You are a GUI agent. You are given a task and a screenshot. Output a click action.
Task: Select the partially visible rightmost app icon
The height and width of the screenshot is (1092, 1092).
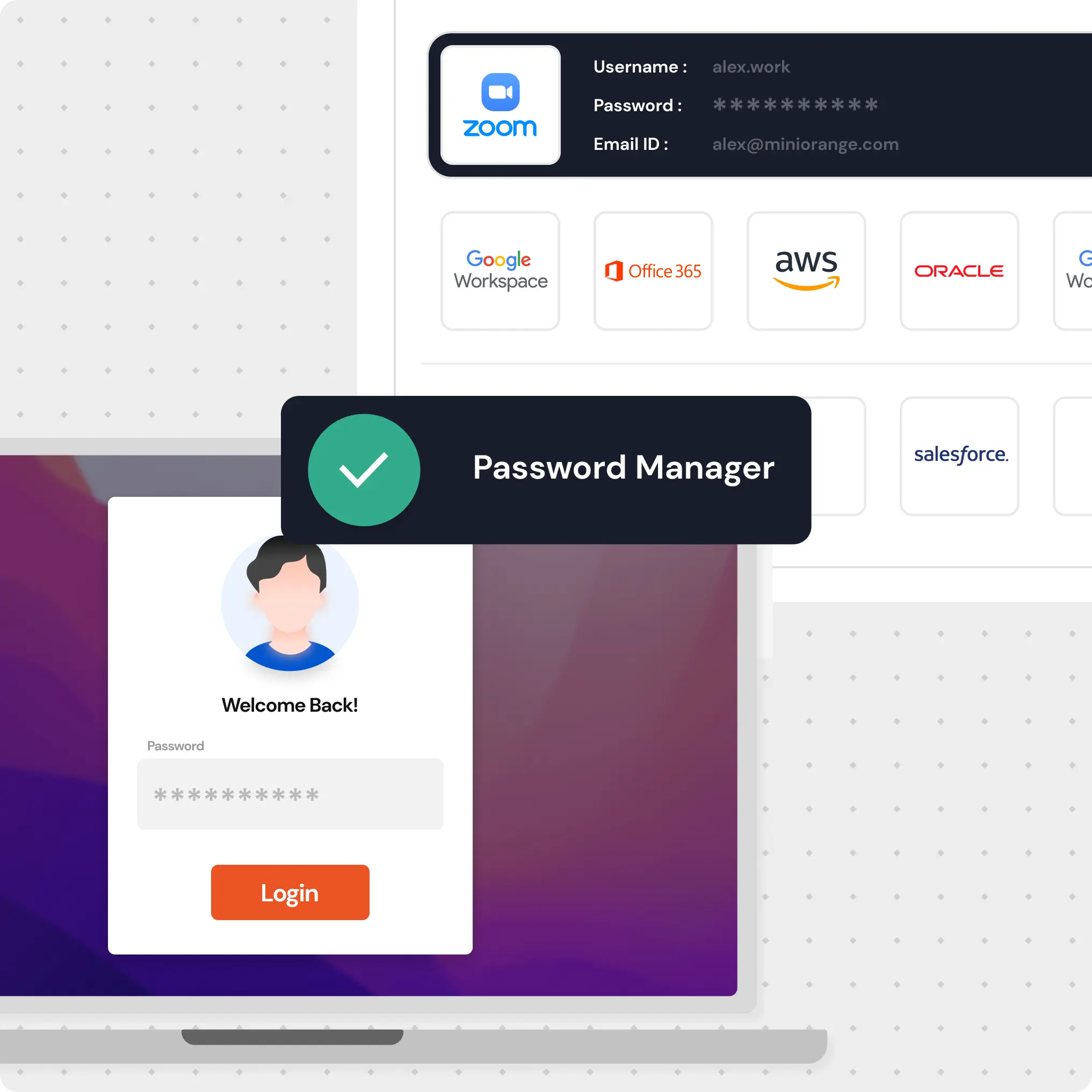coord(1078,269)
